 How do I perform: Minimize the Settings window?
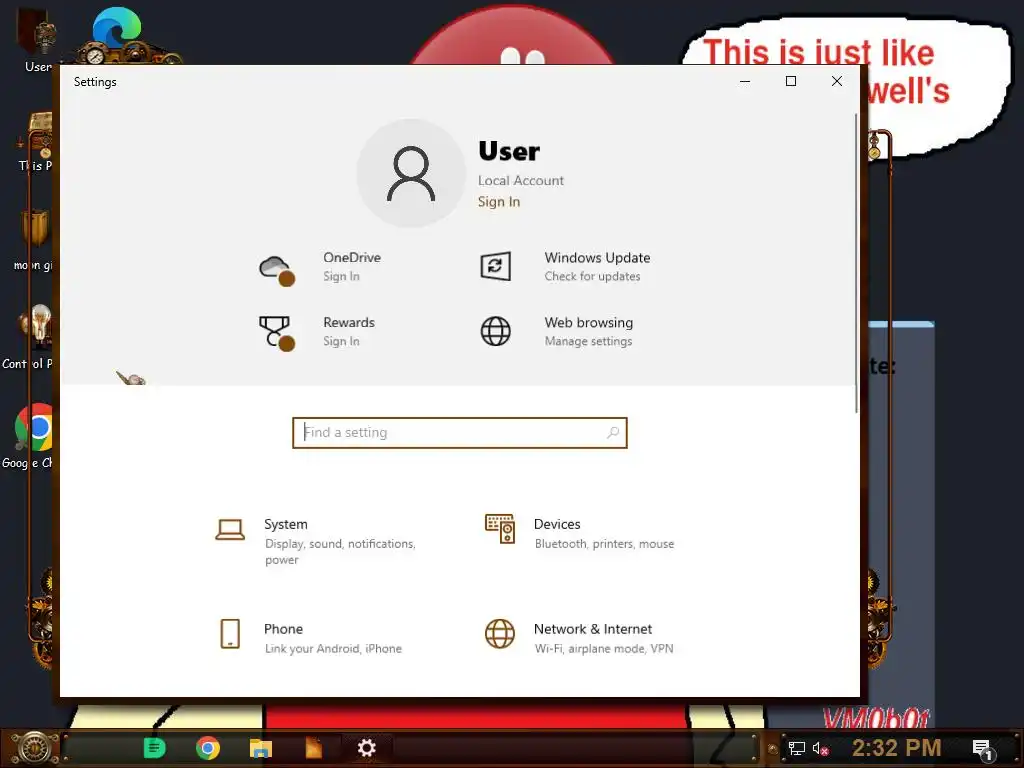point(744,81)
